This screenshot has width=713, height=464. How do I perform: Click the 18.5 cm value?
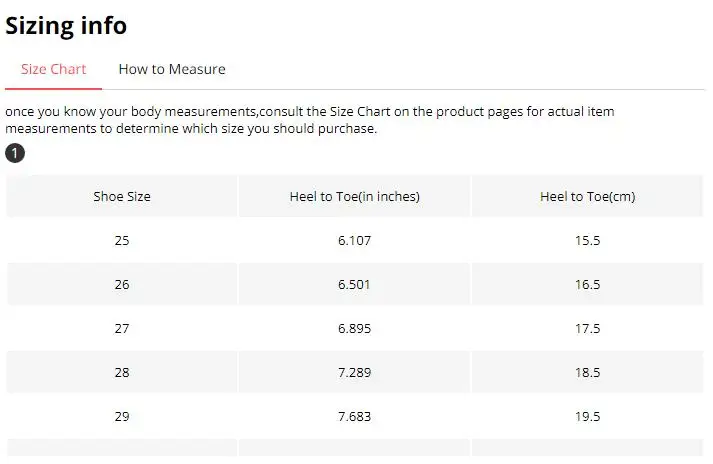[587, 373]
